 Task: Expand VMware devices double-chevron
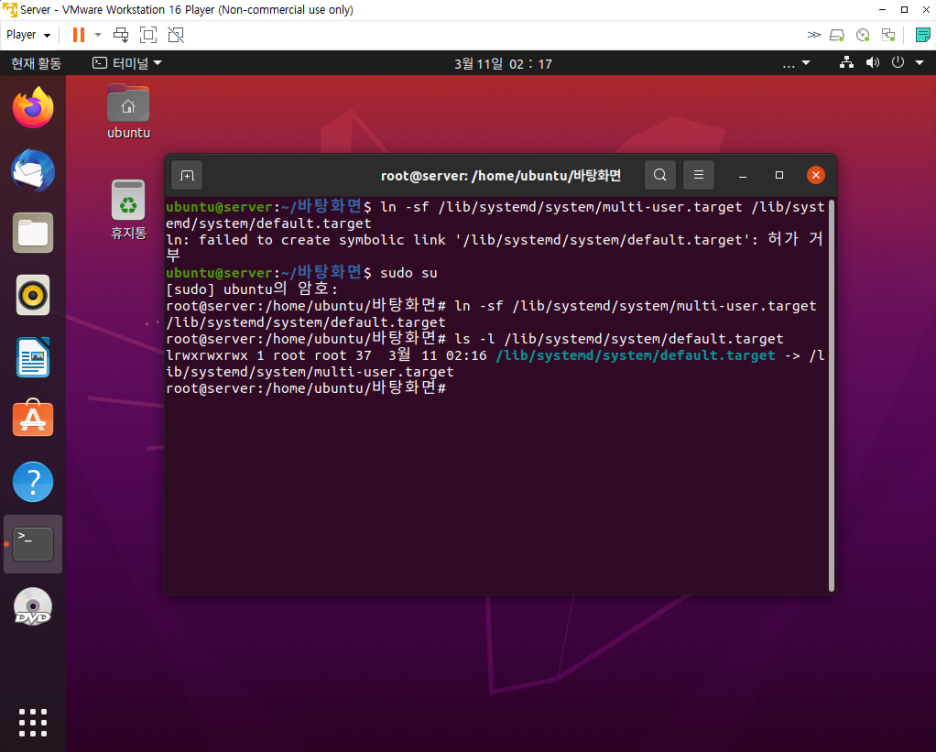pyautogui.click(x=814, y=35)
